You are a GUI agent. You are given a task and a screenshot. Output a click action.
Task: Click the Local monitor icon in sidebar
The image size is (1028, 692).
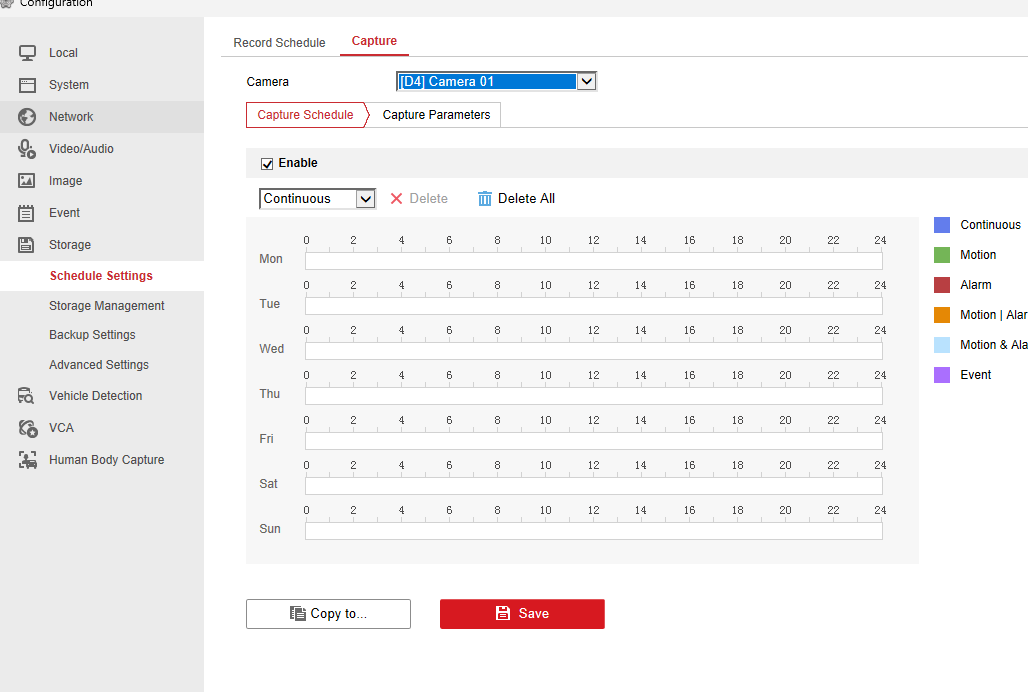(x=28, y=53)
